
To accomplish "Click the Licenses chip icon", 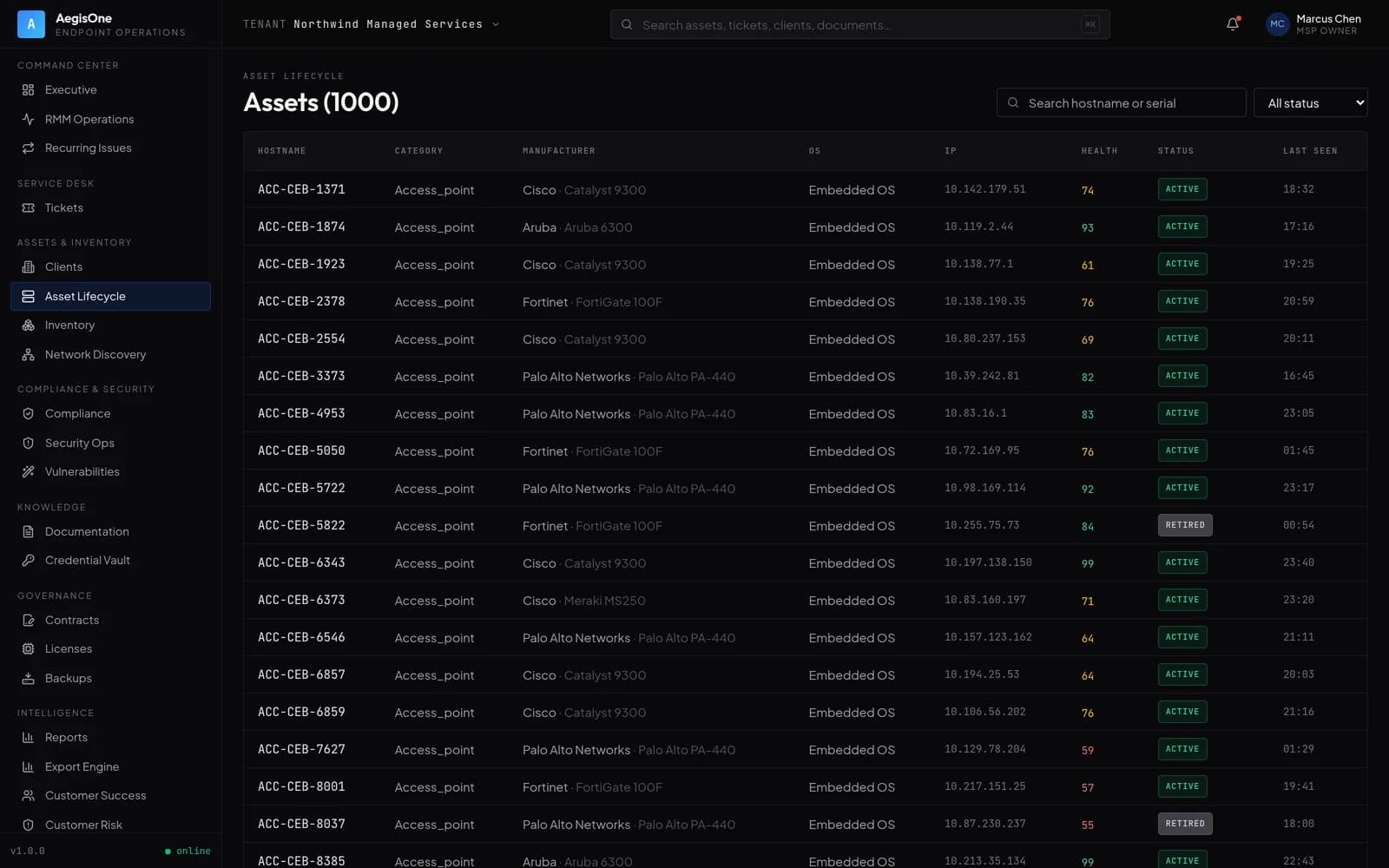I will [x=28, y=649].
